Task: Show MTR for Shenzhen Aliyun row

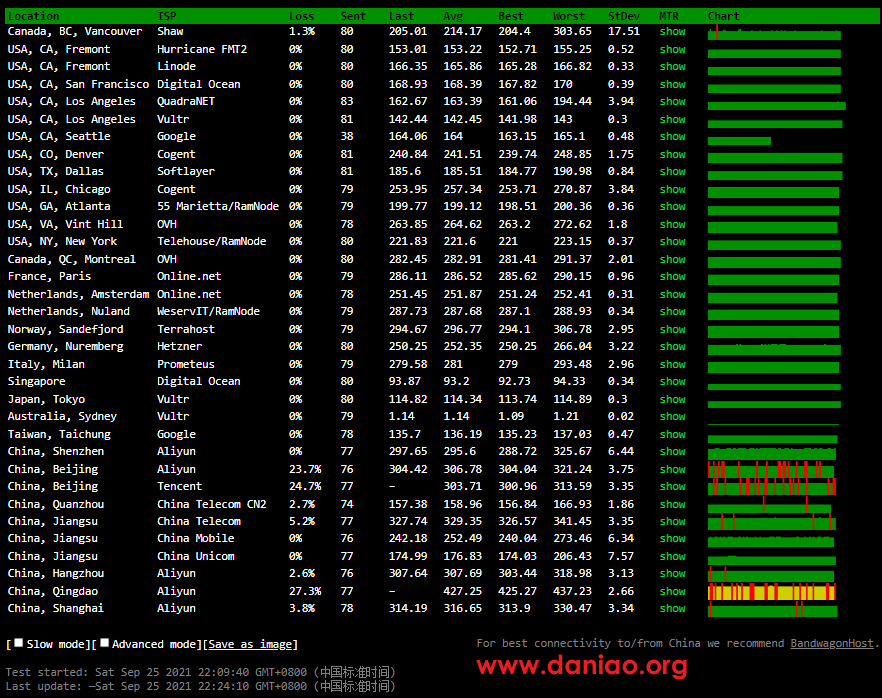Action: (x=673, y=451)
